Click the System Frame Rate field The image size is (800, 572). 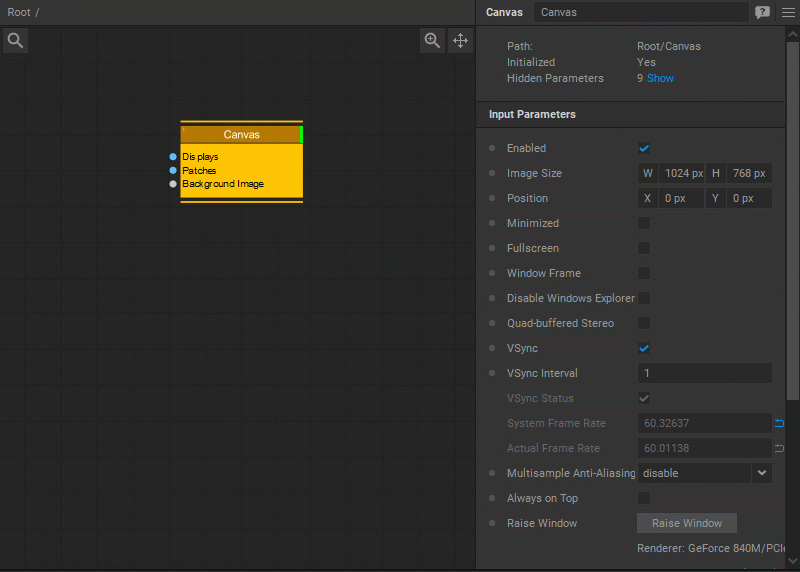click(705, 423)
